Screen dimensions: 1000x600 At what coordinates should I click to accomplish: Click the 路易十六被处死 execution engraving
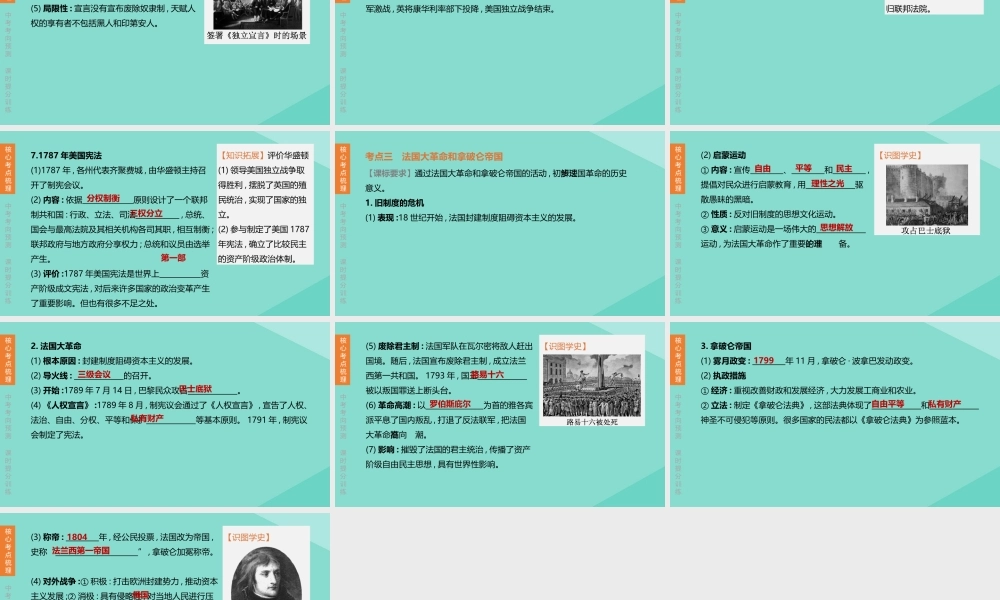592,385
